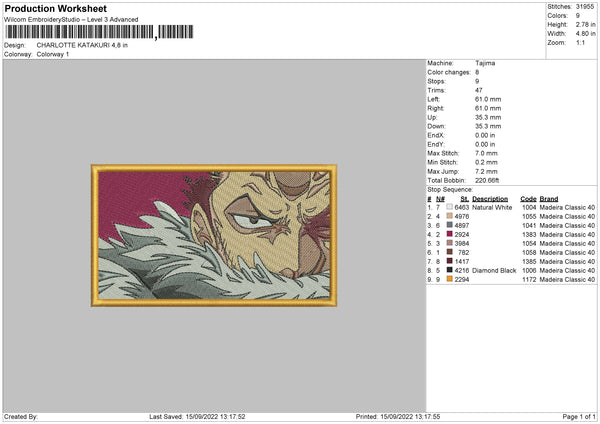Click the N# column header
Image resolution: width=600 pixels, height=424 pixels.
pos(440,199)
